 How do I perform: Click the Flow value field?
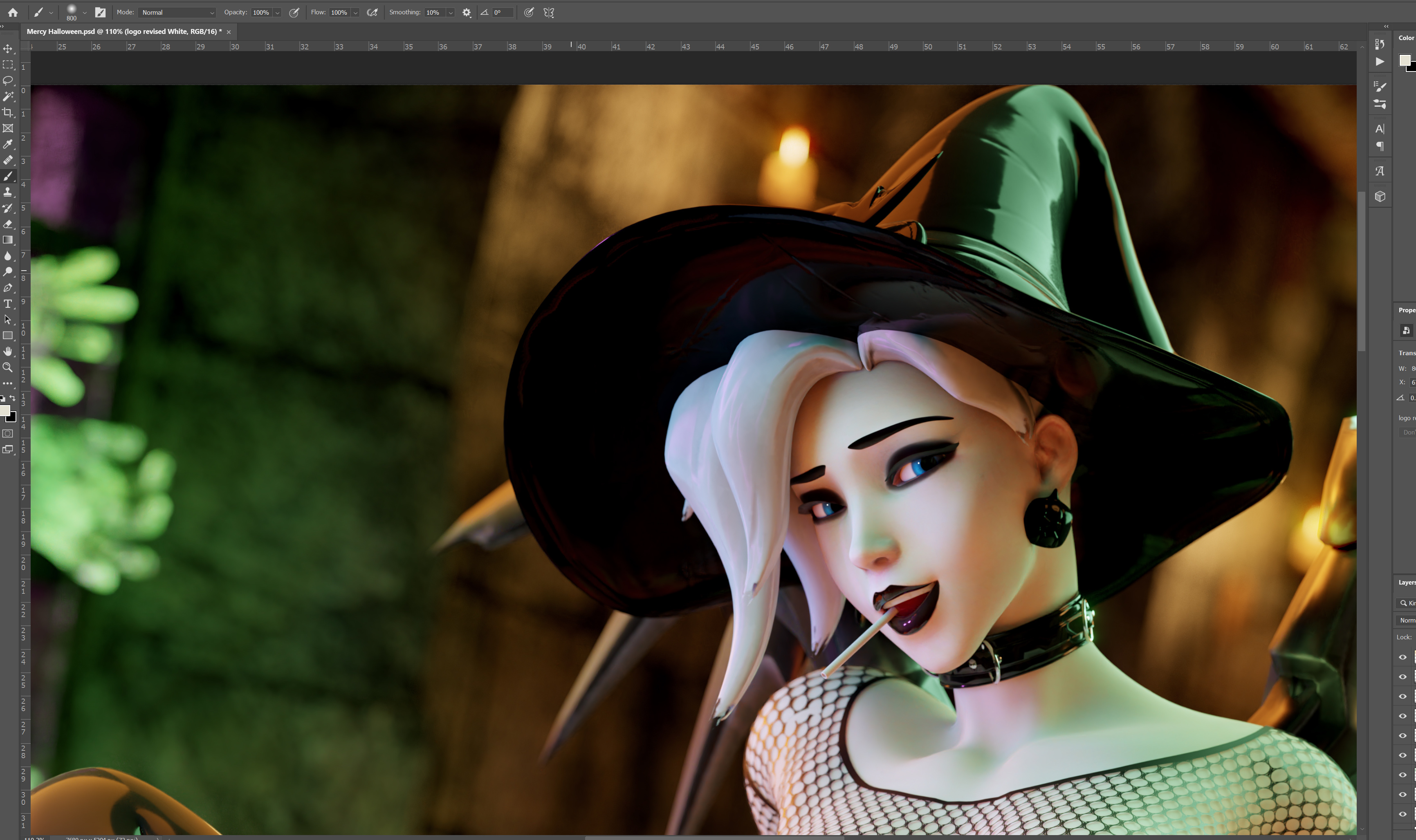339,12
